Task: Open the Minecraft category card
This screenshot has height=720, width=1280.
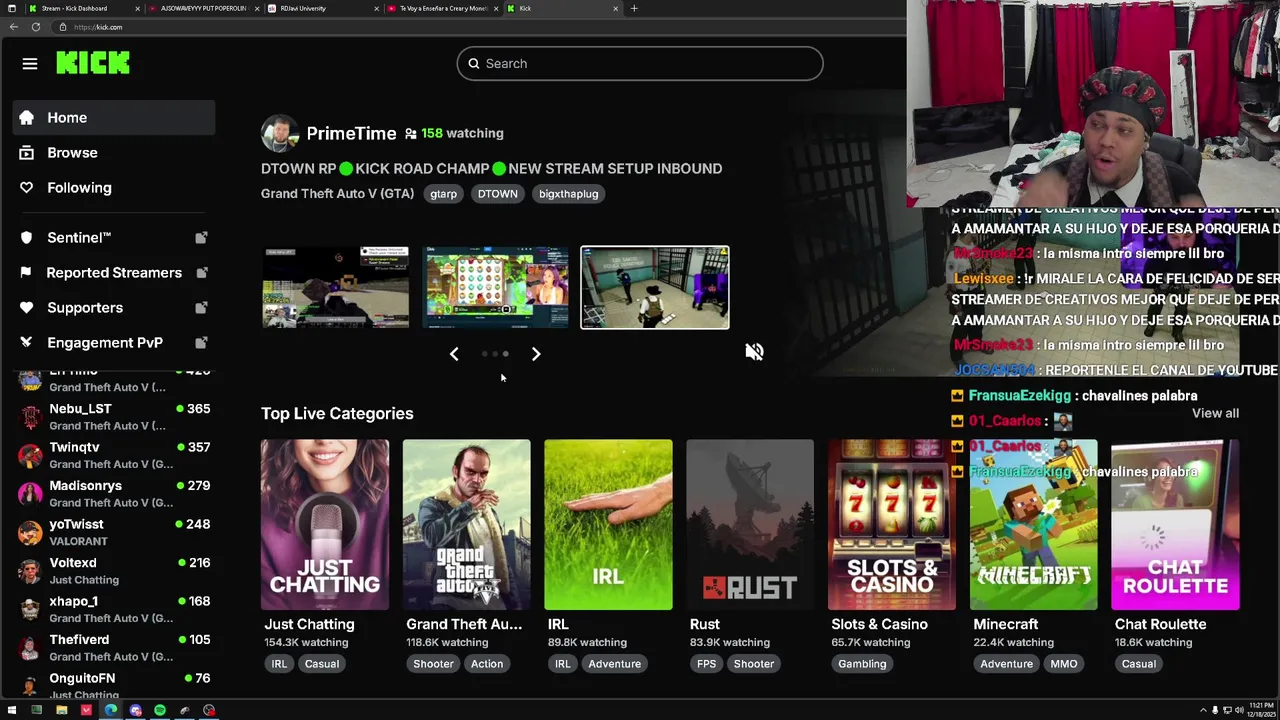Action: (x=1033, y=525)
